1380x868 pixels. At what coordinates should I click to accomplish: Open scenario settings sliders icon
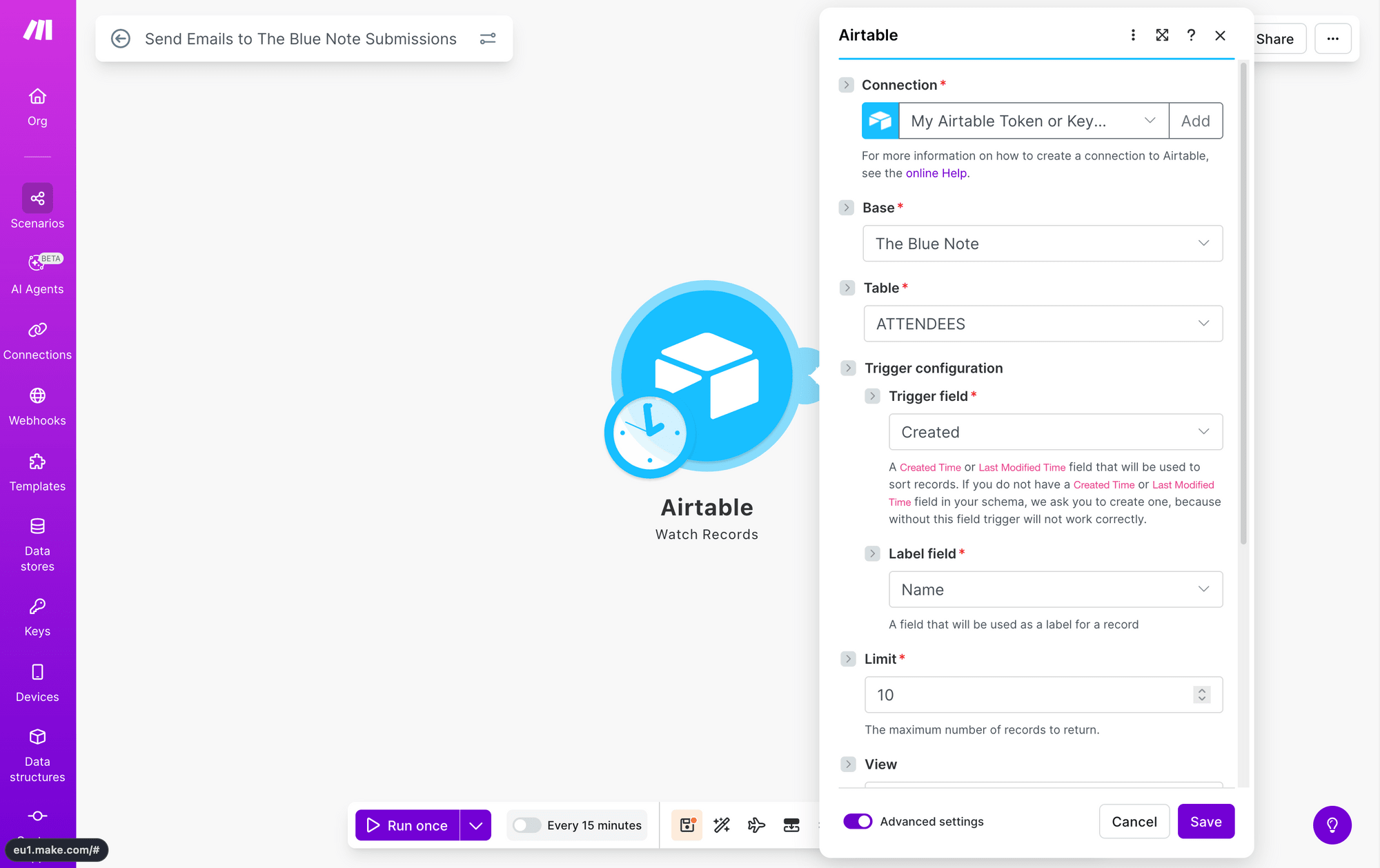coord(488,39)
